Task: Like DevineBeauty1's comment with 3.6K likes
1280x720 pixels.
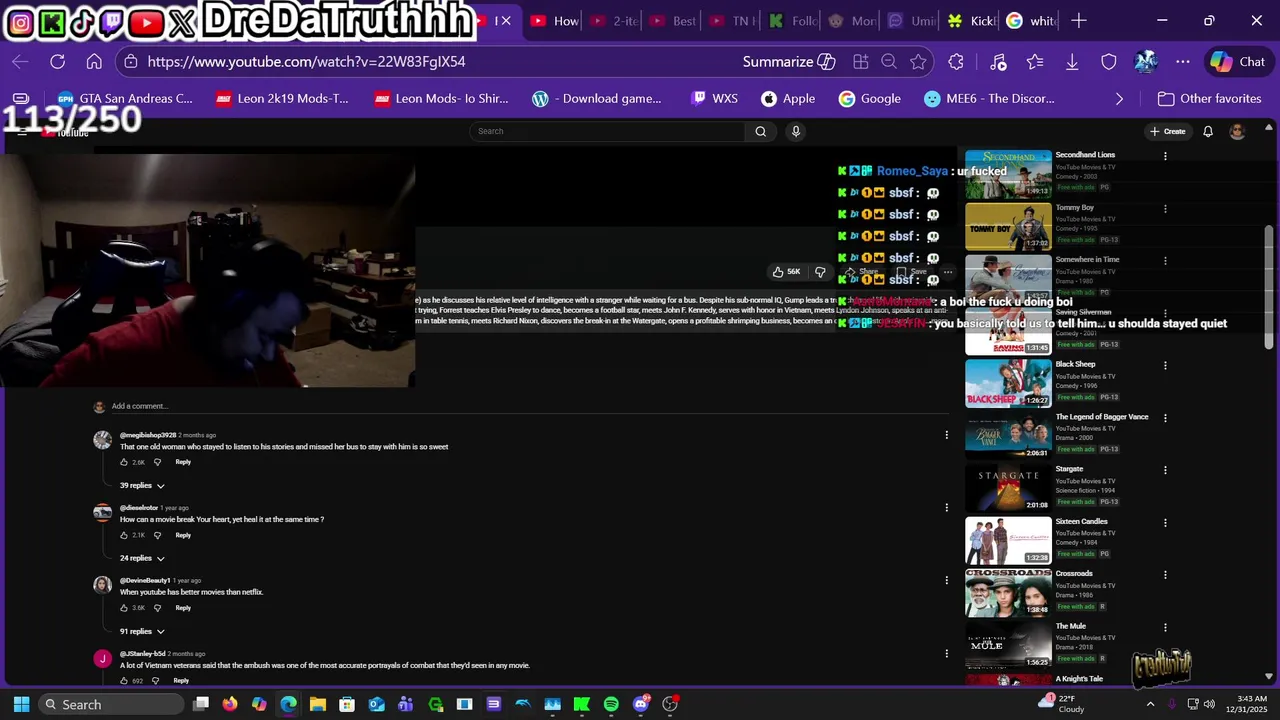Action: pyautogui.click(x=125, y=608)
